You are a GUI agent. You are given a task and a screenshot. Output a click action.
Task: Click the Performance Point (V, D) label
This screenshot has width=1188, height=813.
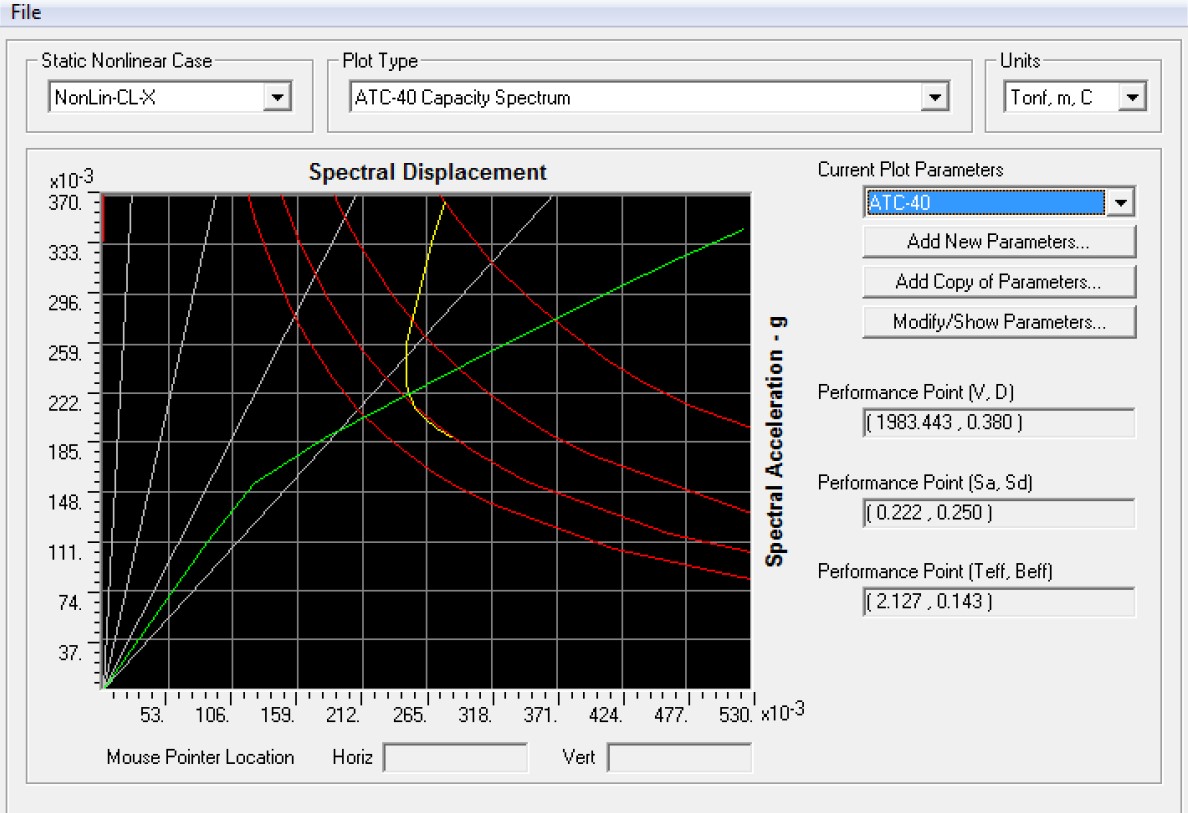tap(915, 392)
